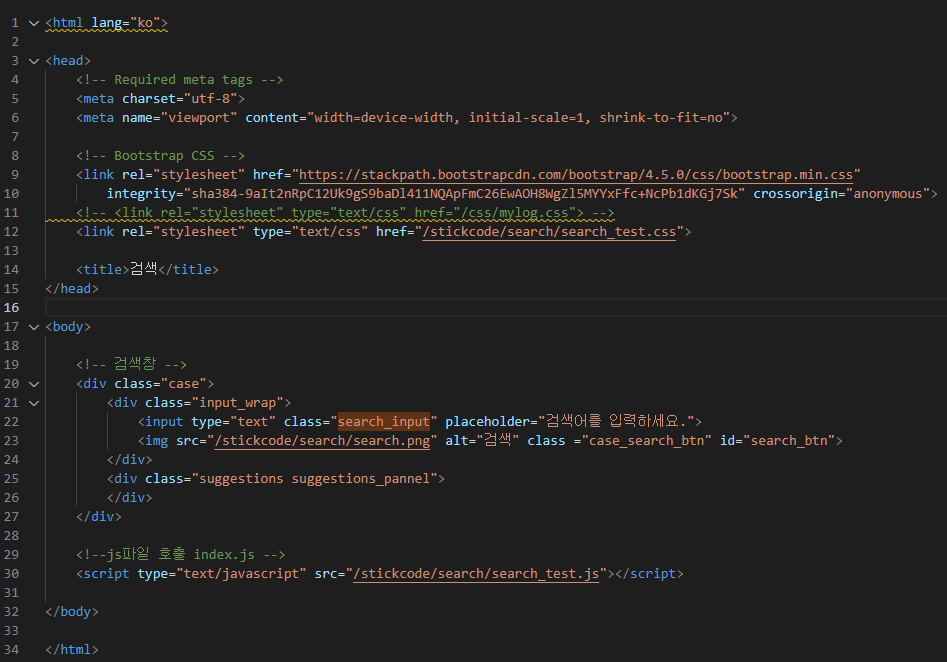The width and height of the screenshot is (947, 662).
Task: Click line number 22 in the gutter
Action: click(x=11, y=422)
